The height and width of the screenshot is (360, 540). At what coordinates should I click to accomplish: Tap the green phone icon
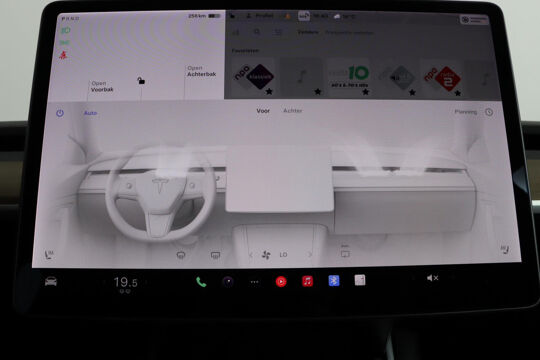201,282
